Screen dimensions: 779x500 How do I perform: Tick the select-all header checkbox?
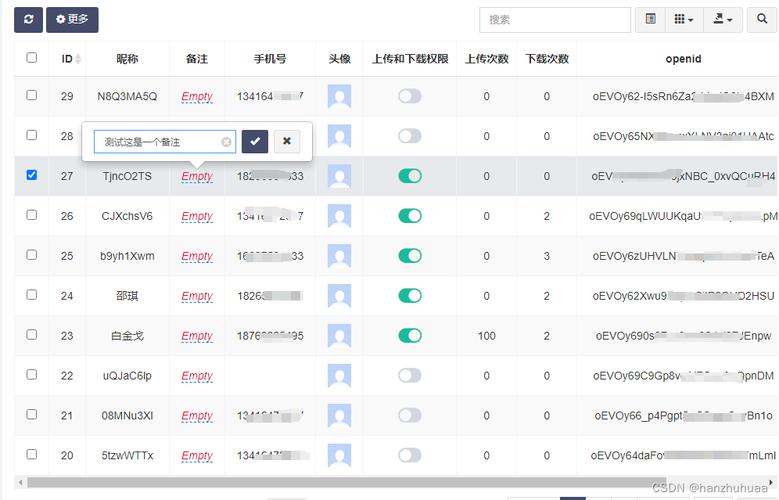31,58
